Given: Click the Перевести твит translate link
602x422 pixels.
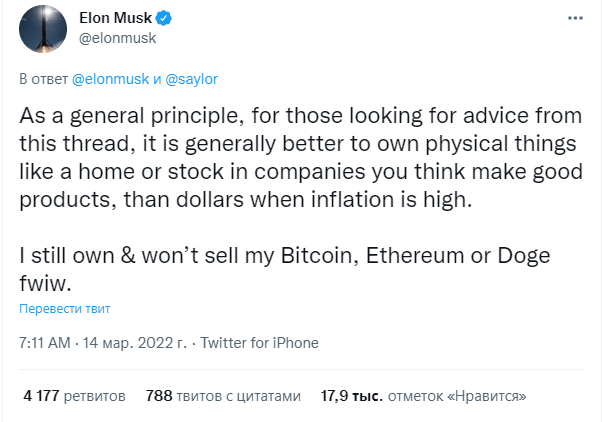Looking at the screenshot, I should 64,308.
